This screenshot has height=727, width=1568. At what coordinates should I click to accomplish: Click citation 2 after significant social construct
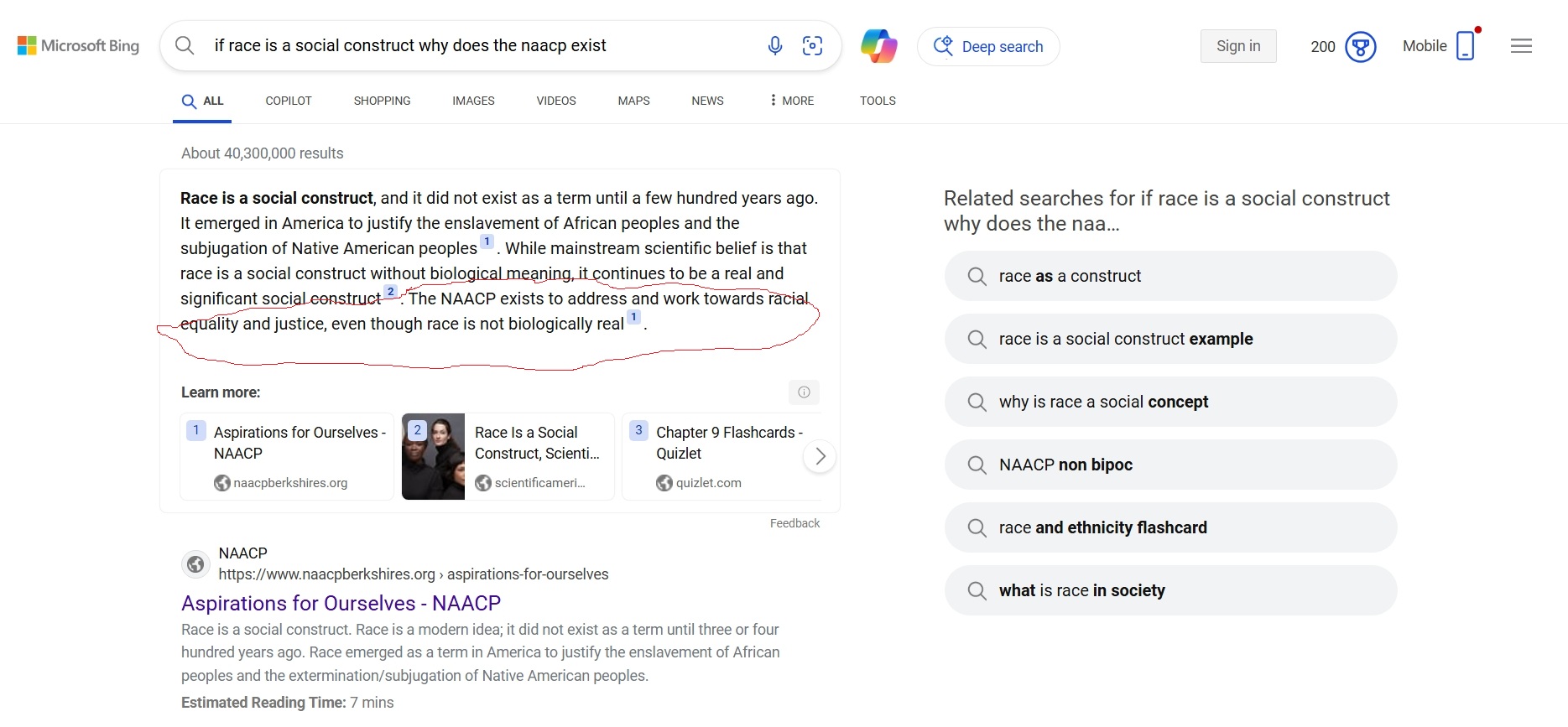click(390, 292)
